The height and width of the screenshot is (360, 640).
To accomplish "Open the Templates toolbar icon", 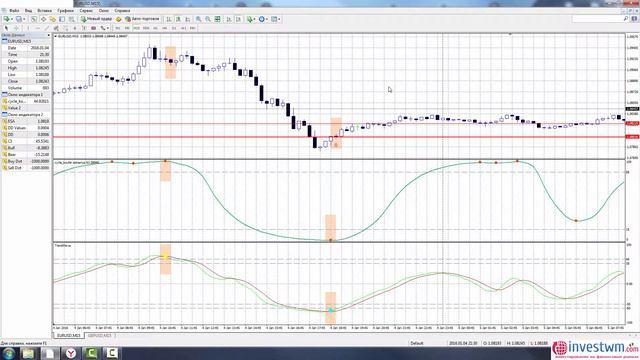I will tap(273, 19).
